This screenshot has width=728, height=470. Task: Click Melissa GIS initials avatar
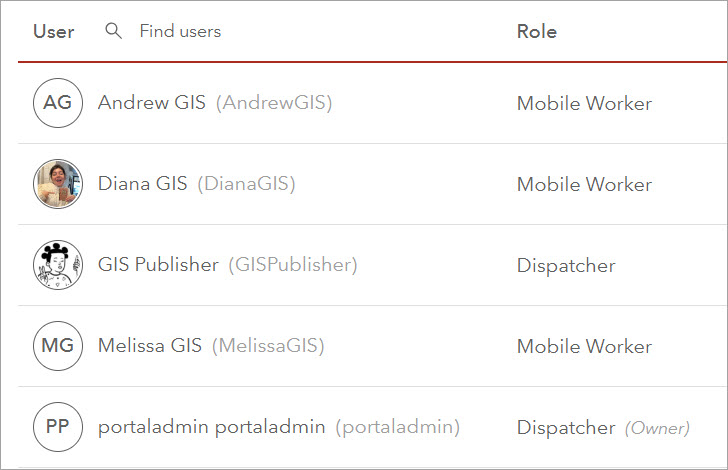pos(58,346)
